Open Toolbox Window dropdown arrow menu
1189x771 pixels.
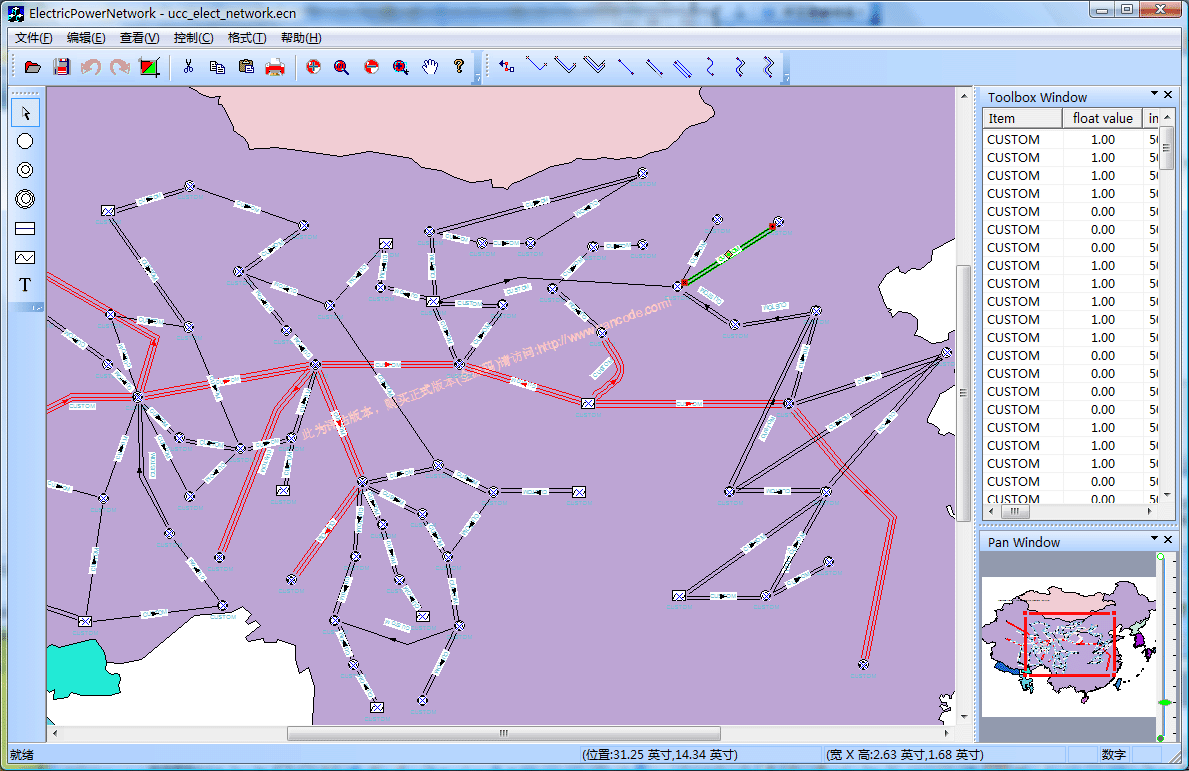point(1154,95)
